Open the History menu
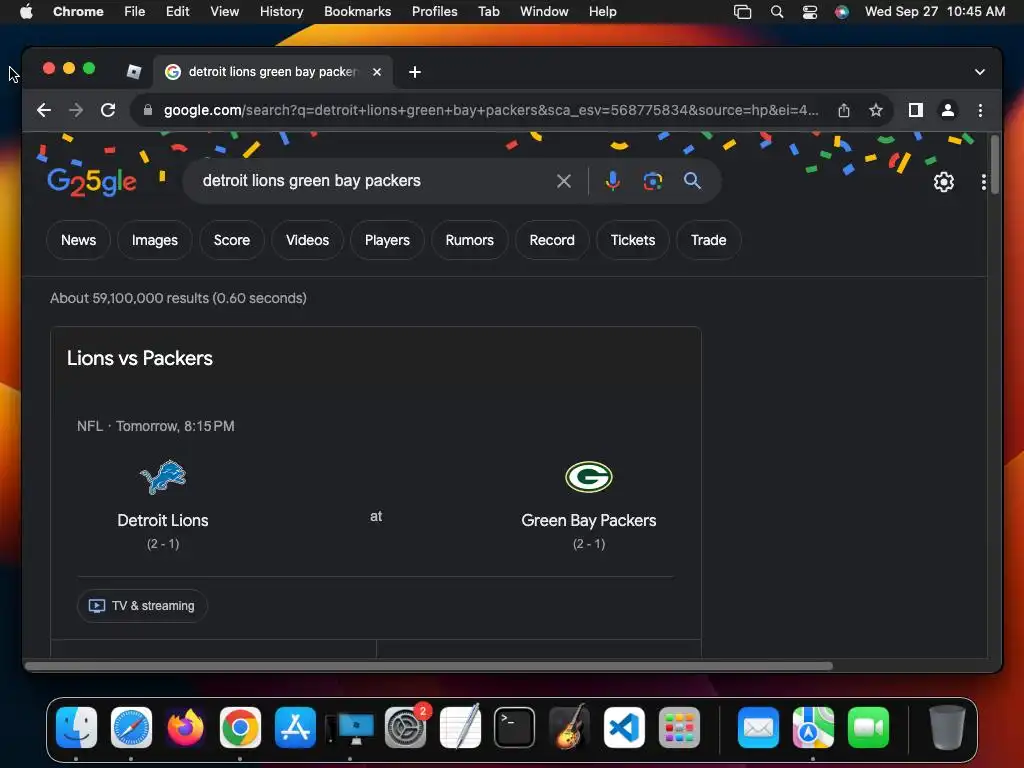Screen dimensions: 1024x768 click(281, 12)
